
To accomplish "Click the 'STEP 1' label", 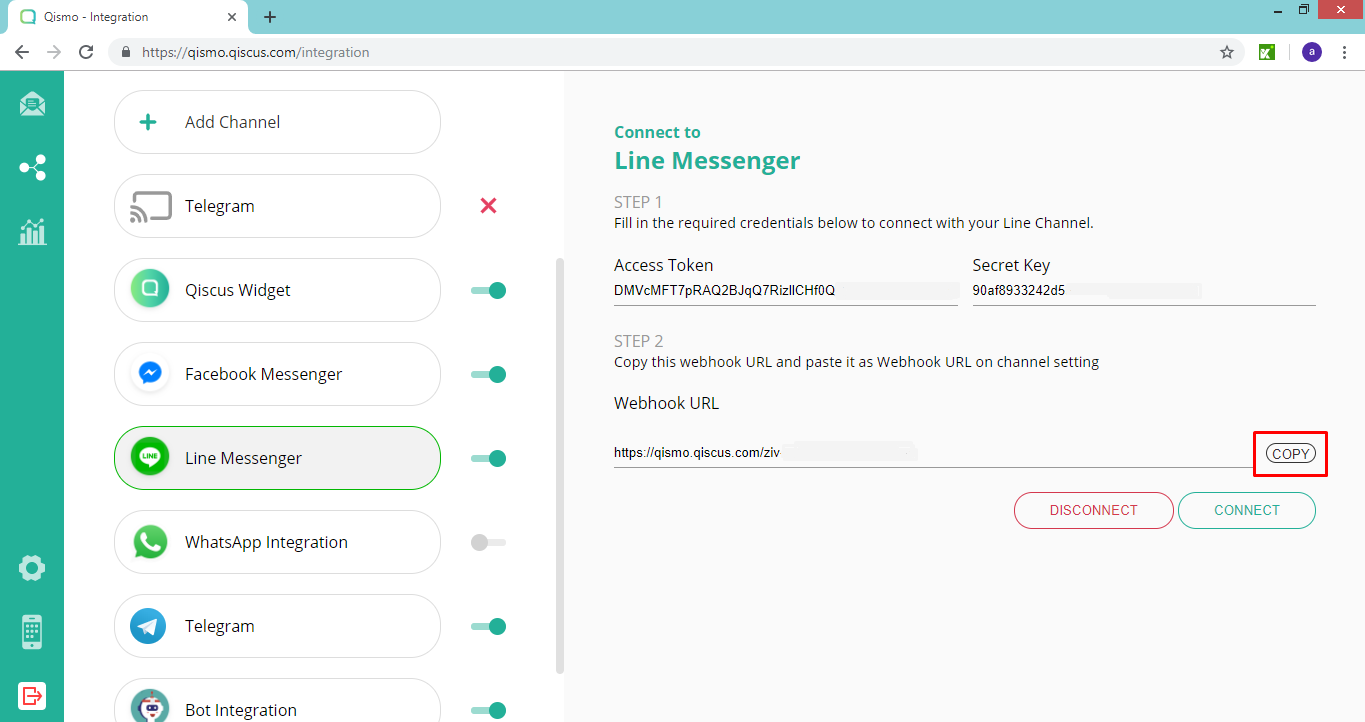I will click(x=638, y=202).
